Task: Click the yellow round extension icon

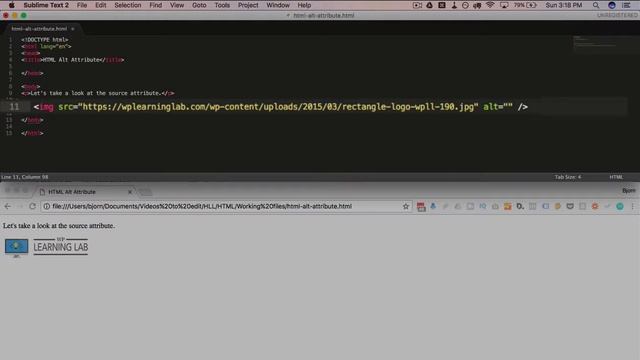Action: pos(558,206)
